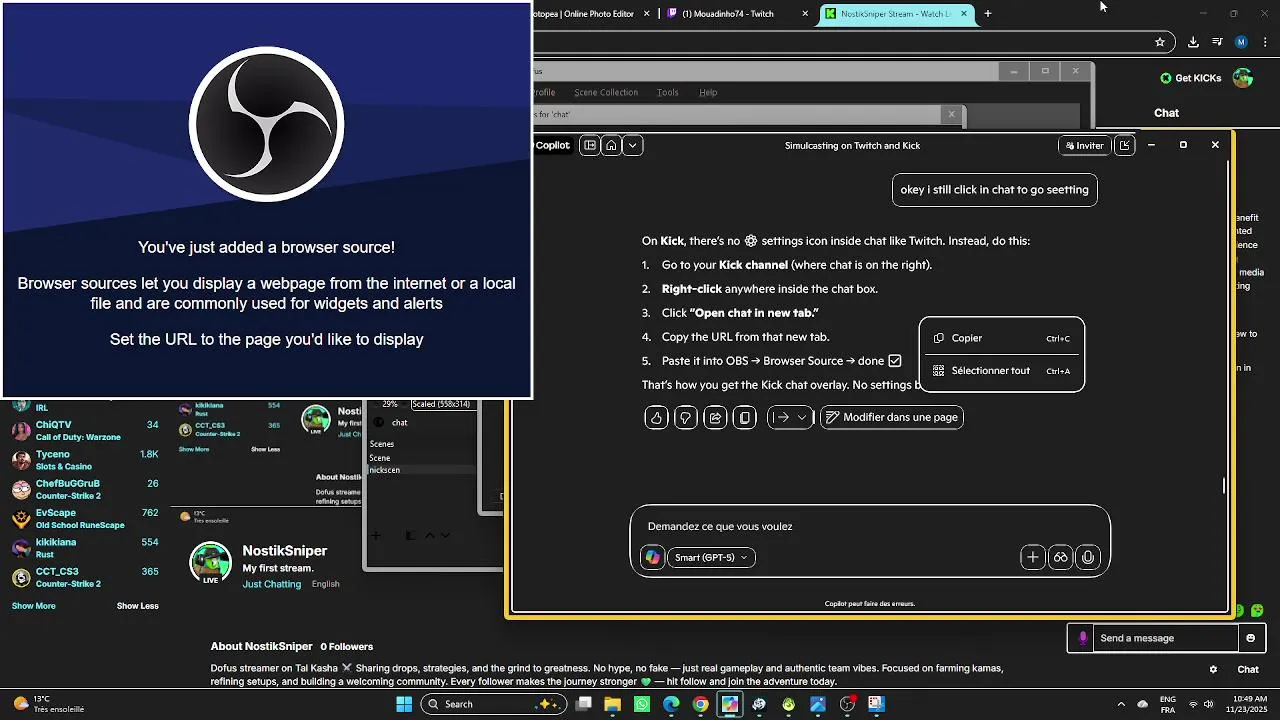Open Scene Collection menu in OBS
This screenshot has height=720, width=1280.
[x=605, y=92]
